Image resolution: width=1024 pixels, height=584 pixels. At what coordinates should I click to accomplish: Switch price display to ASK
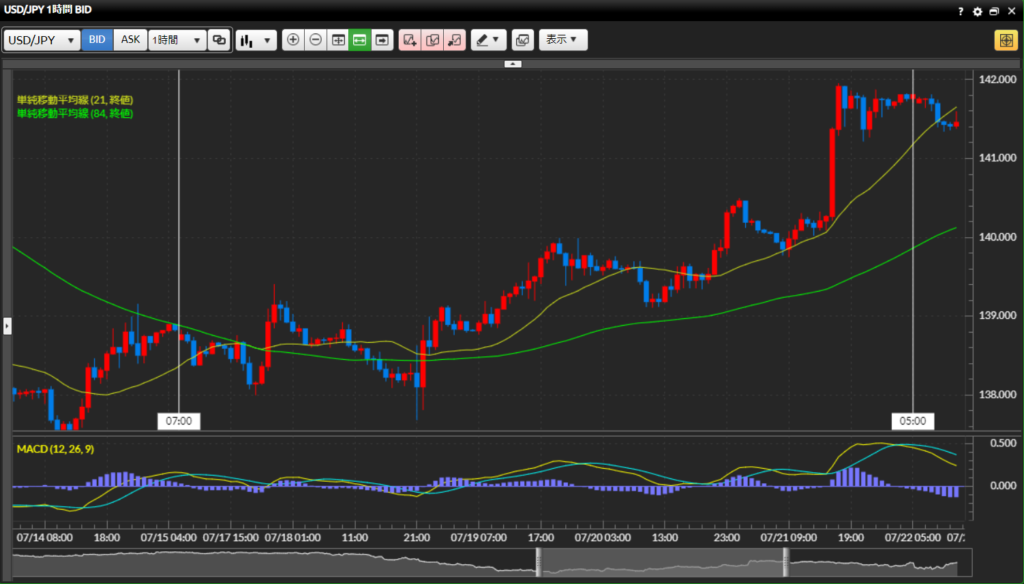tap(130, 40)
